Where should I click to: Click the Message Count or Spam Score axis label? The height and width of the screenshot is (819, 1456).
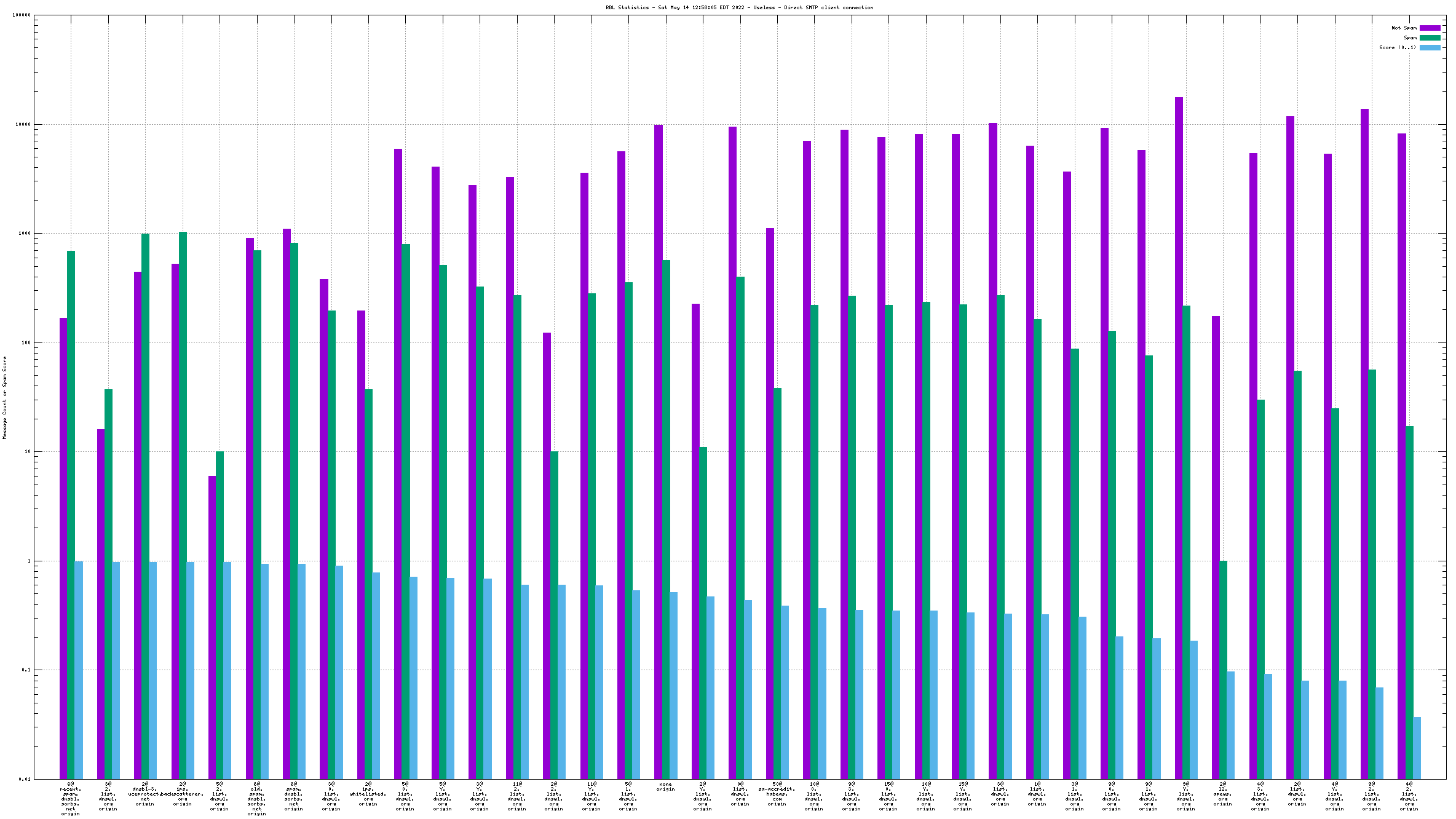click(x=4, y=397)
